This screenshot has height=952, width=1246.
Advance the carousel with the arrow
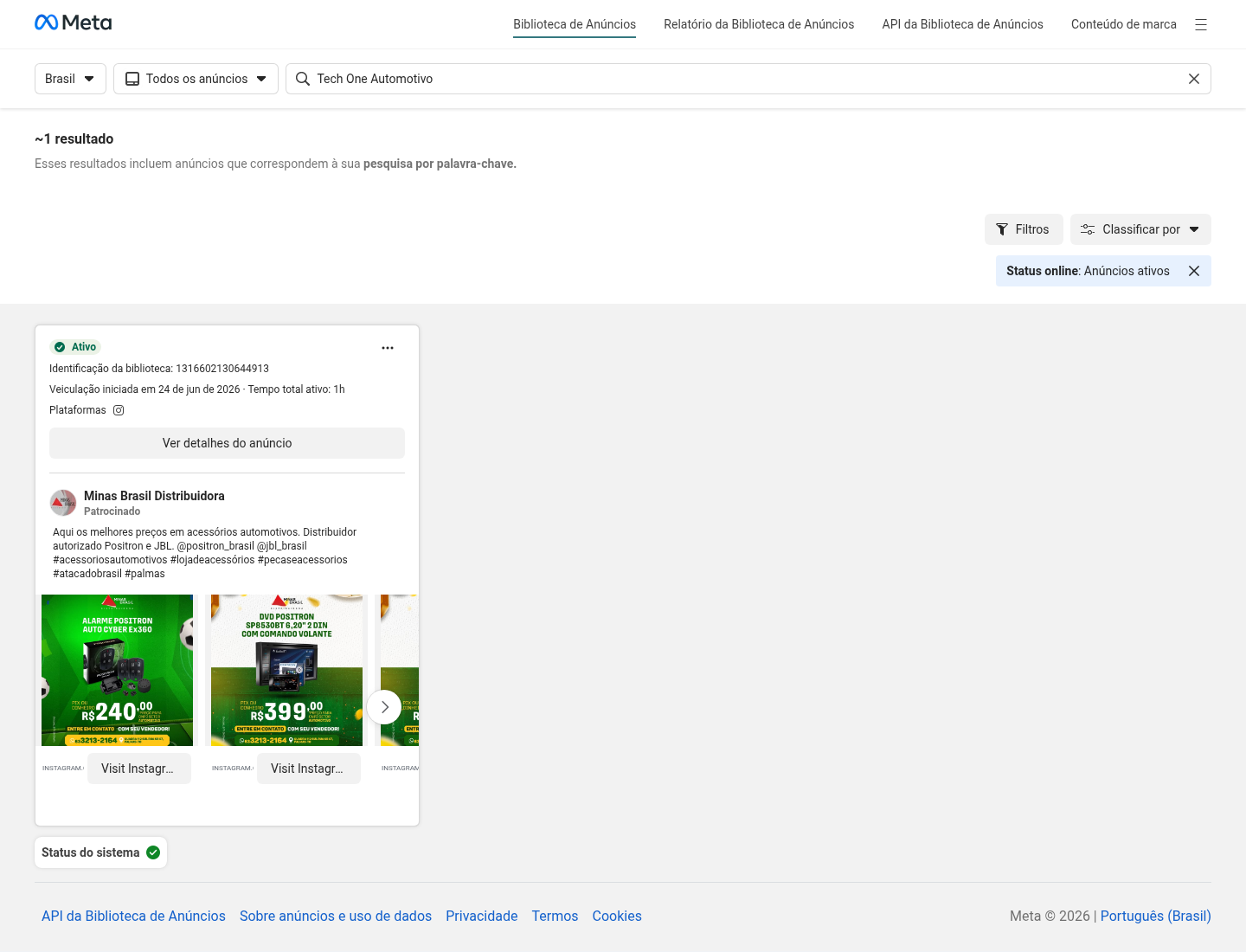(x=384, y=707)
